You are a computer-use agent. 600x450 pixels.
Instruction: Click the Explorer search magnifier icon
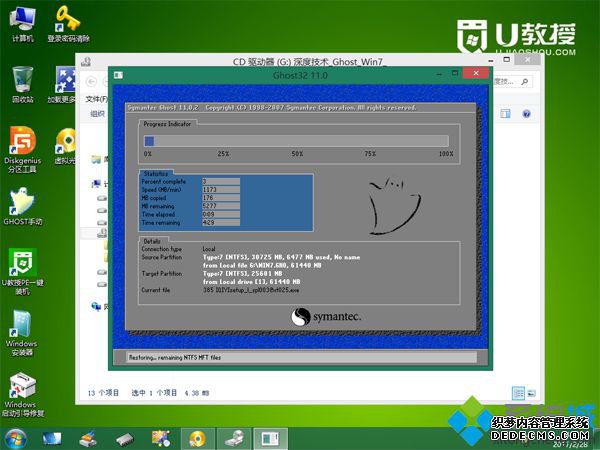point(525,81)
